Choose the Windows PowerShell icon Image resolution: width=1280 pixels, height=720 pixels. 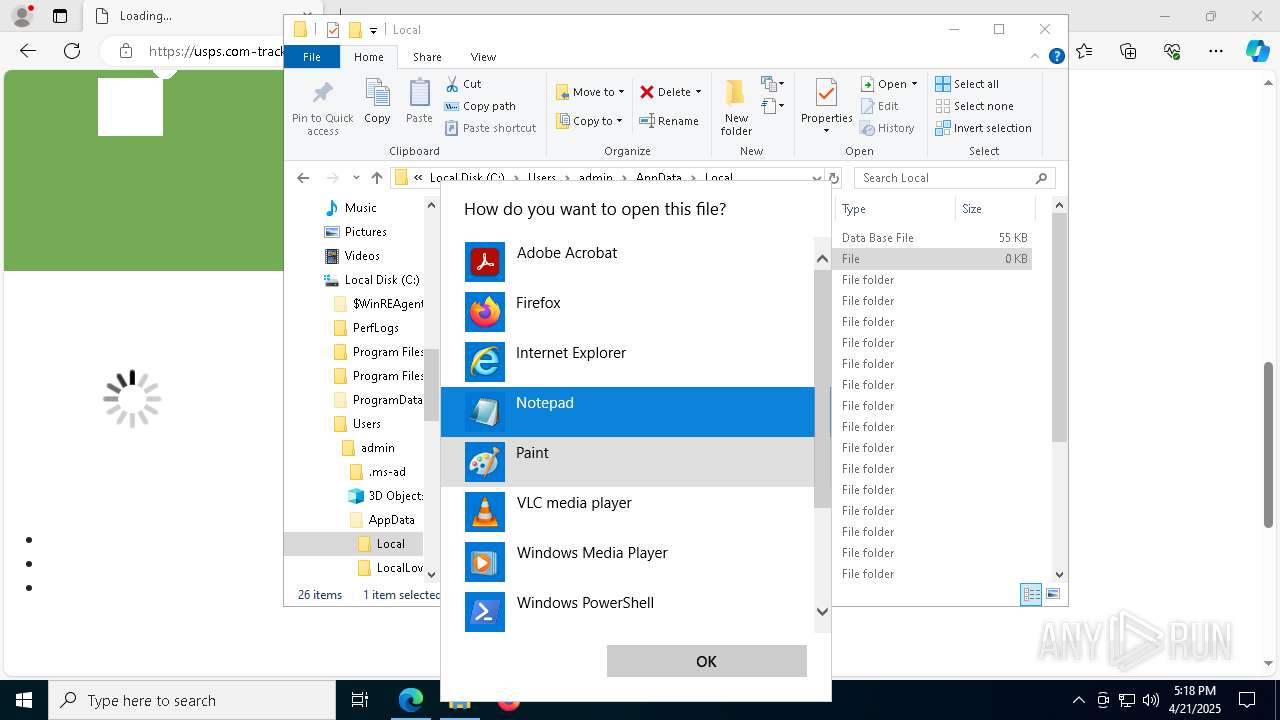pos(485,612)
